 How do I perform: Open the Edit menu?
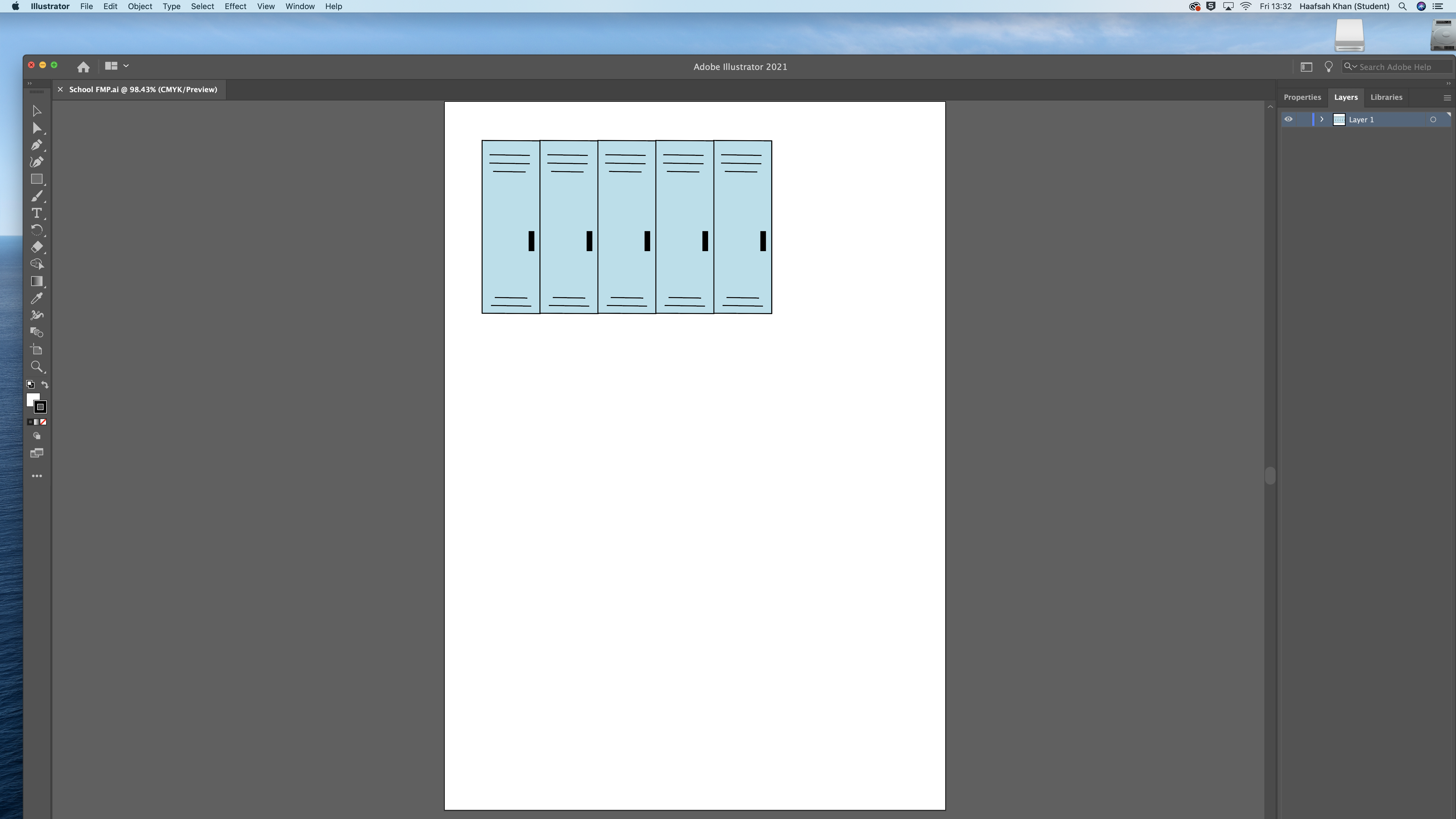[110, 6]
